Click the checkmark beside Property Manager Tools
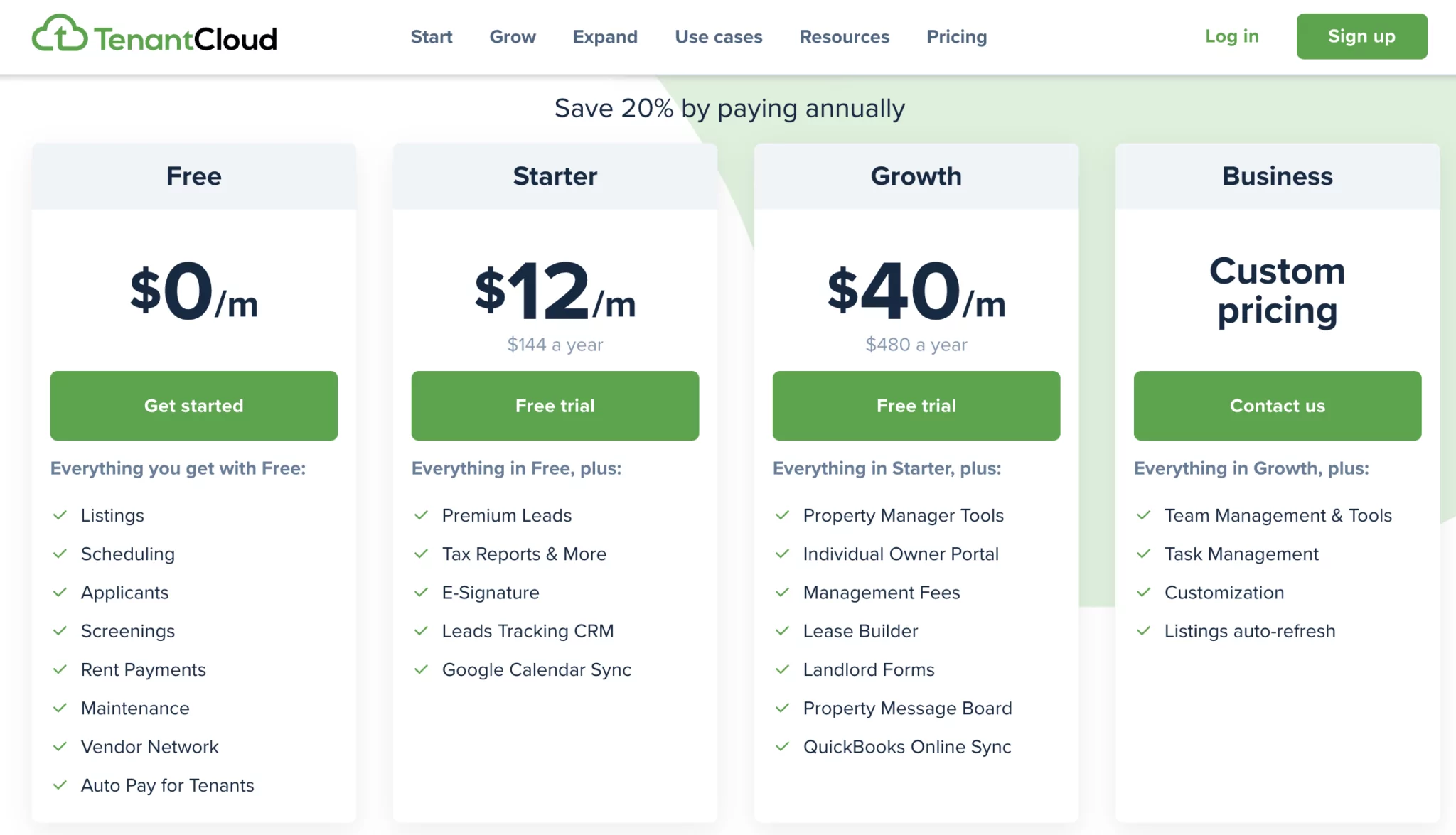This screenshot has height=835, width=1456. (x=783, y=515)
